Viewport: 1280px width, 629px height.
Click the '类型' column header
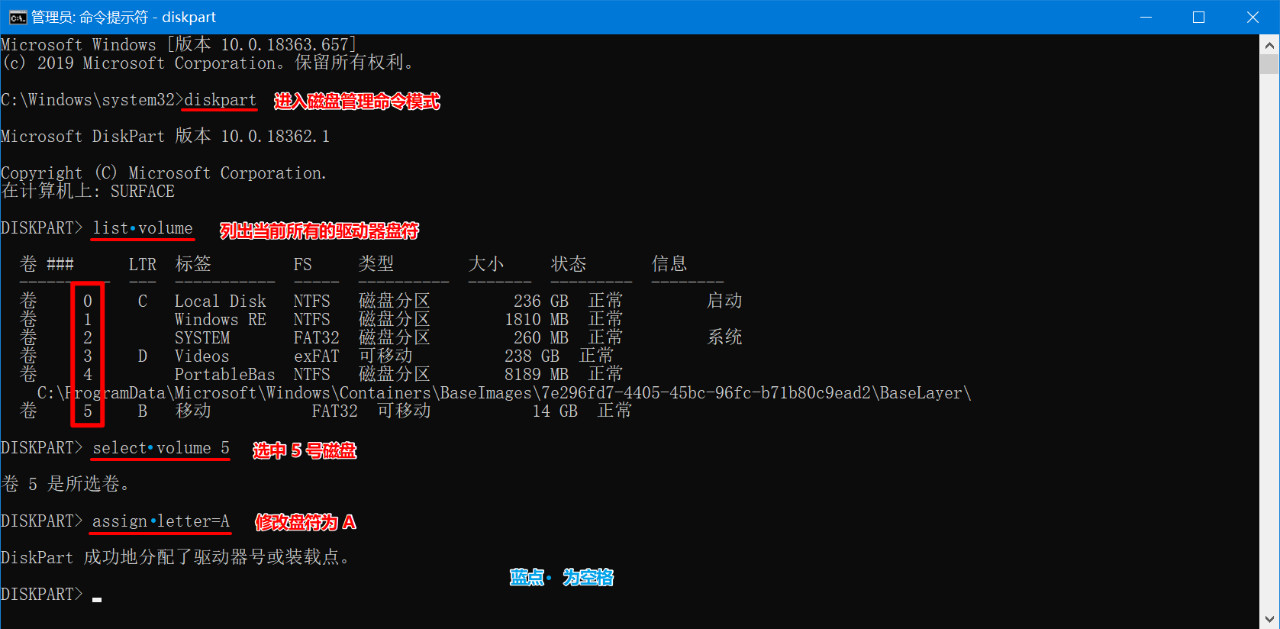tap(376, 265)
